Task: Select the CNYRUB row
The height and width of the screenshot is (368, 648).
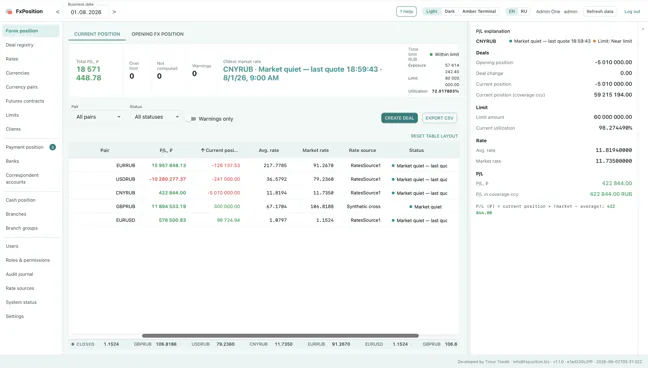Action: 264,193
